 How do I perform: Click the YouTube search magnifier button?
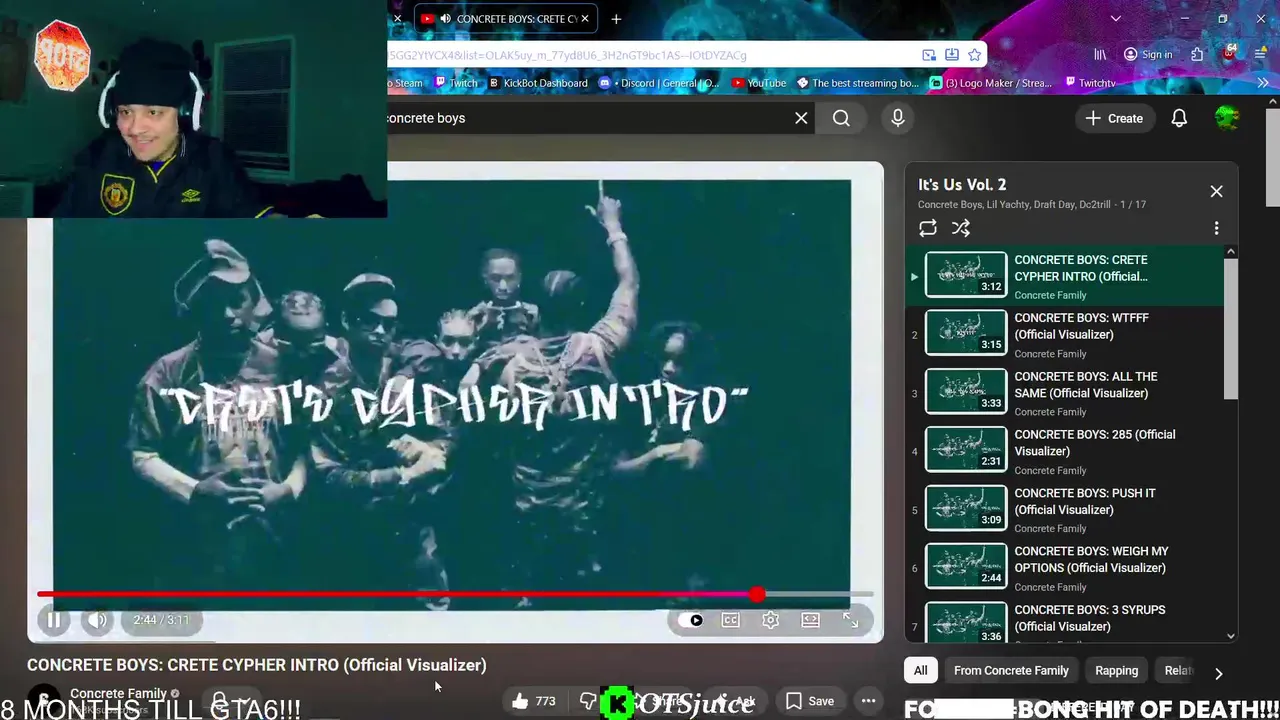(x=841, y=118)
